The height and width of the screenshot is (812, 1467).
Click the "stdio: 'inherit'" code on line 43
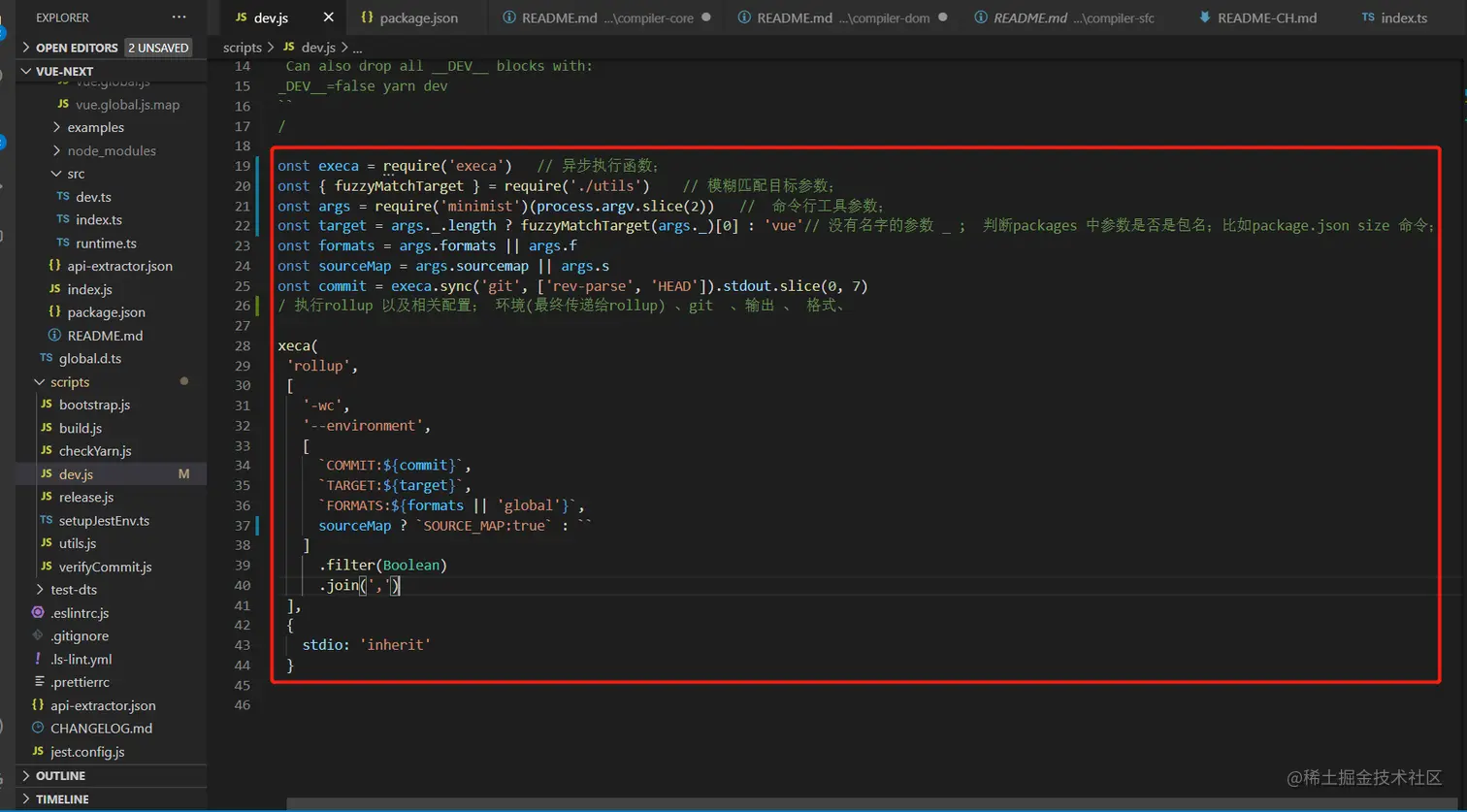366,645
